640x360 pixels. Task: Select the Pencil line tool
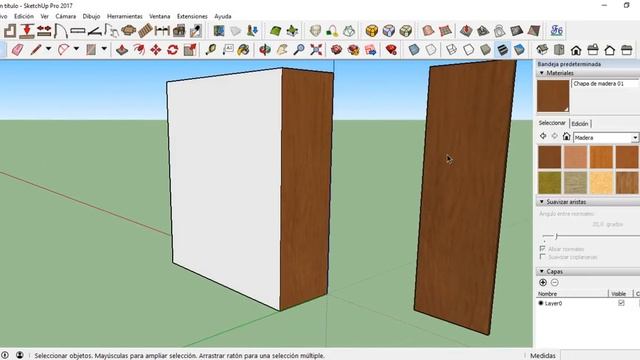(x=36, y=50)
